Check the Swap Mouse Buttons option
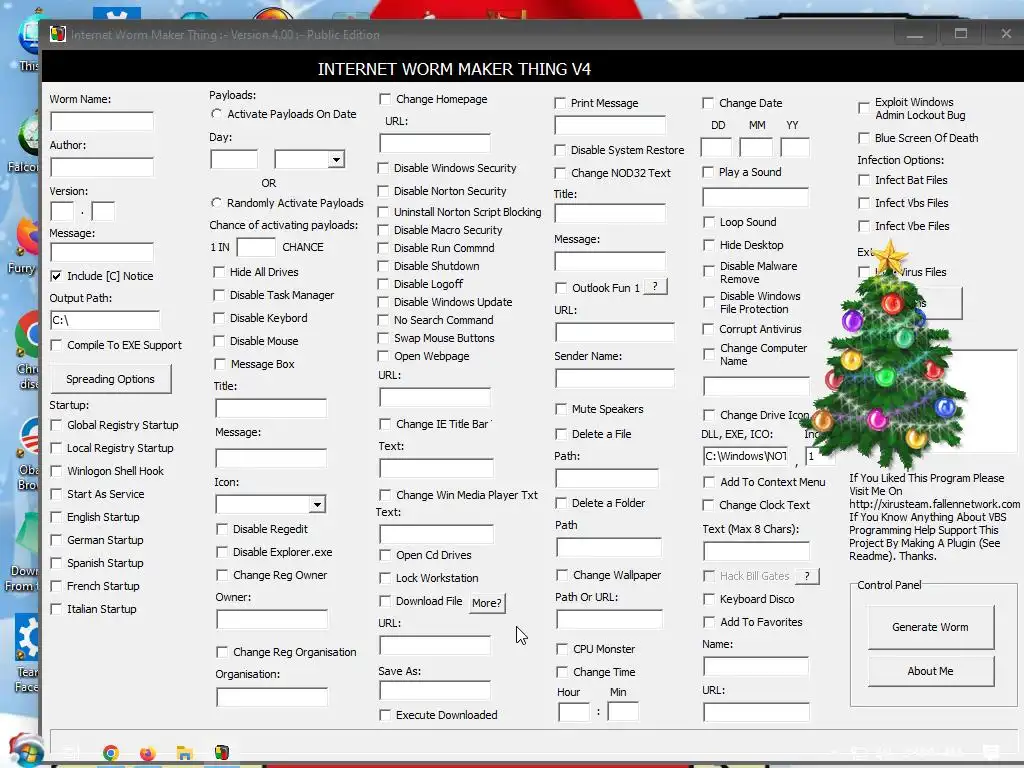 click(x=383, y=338)
